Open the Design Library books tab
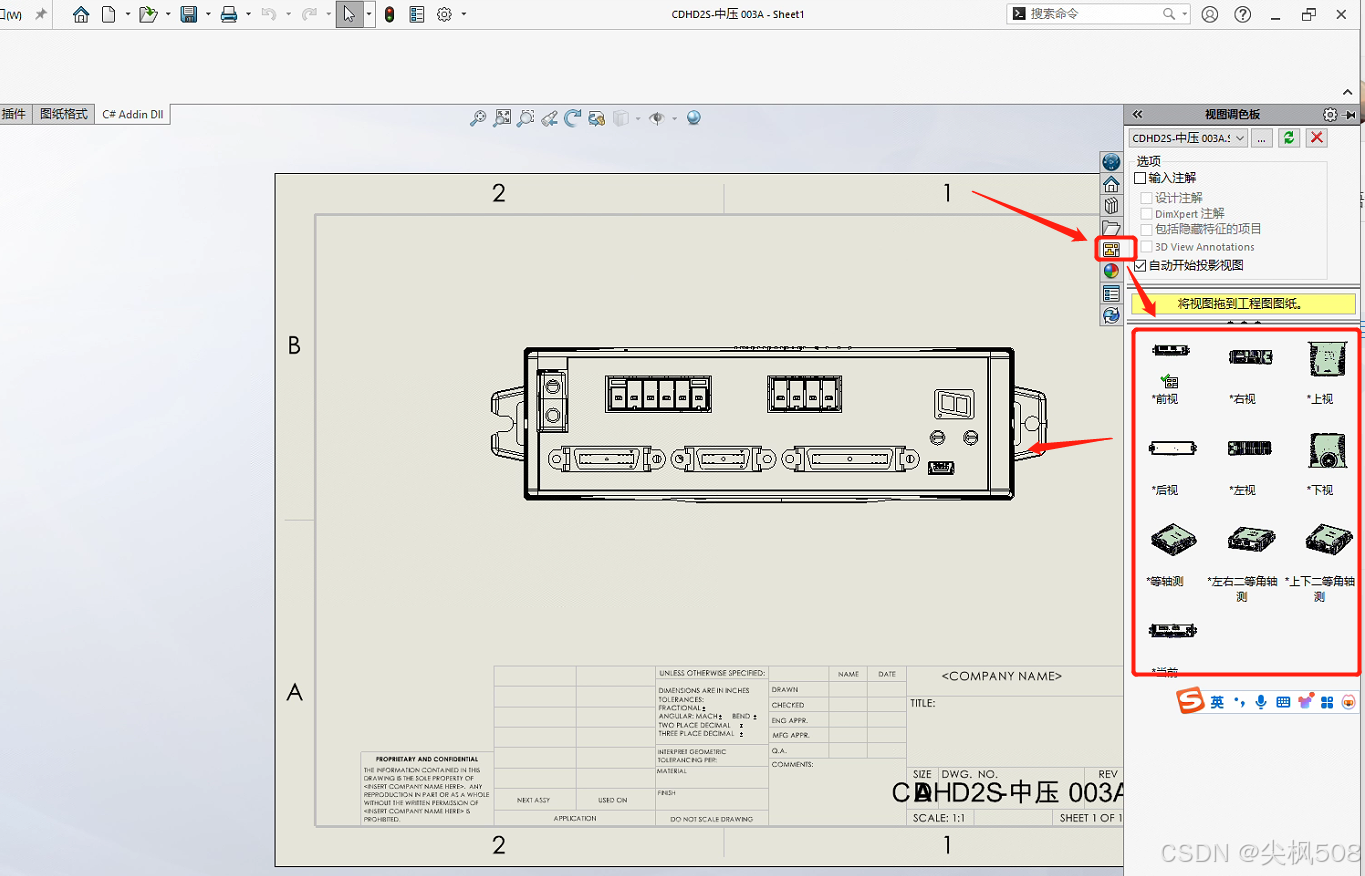This screenshot has height=876, width=1365. (1111, 206)
